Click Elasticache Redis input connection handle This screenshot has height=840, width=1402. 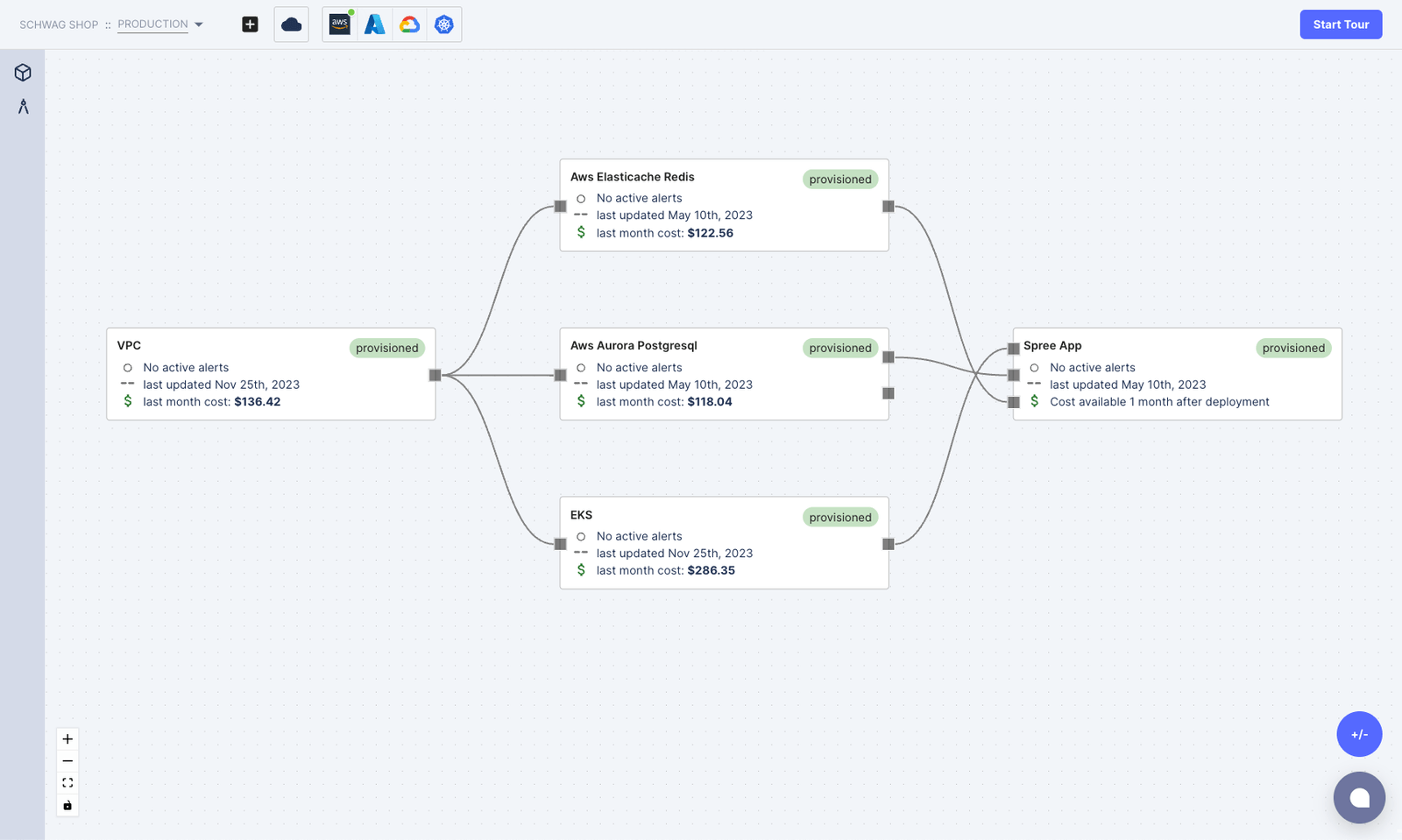pyautogui.click(x=560, y=206)
